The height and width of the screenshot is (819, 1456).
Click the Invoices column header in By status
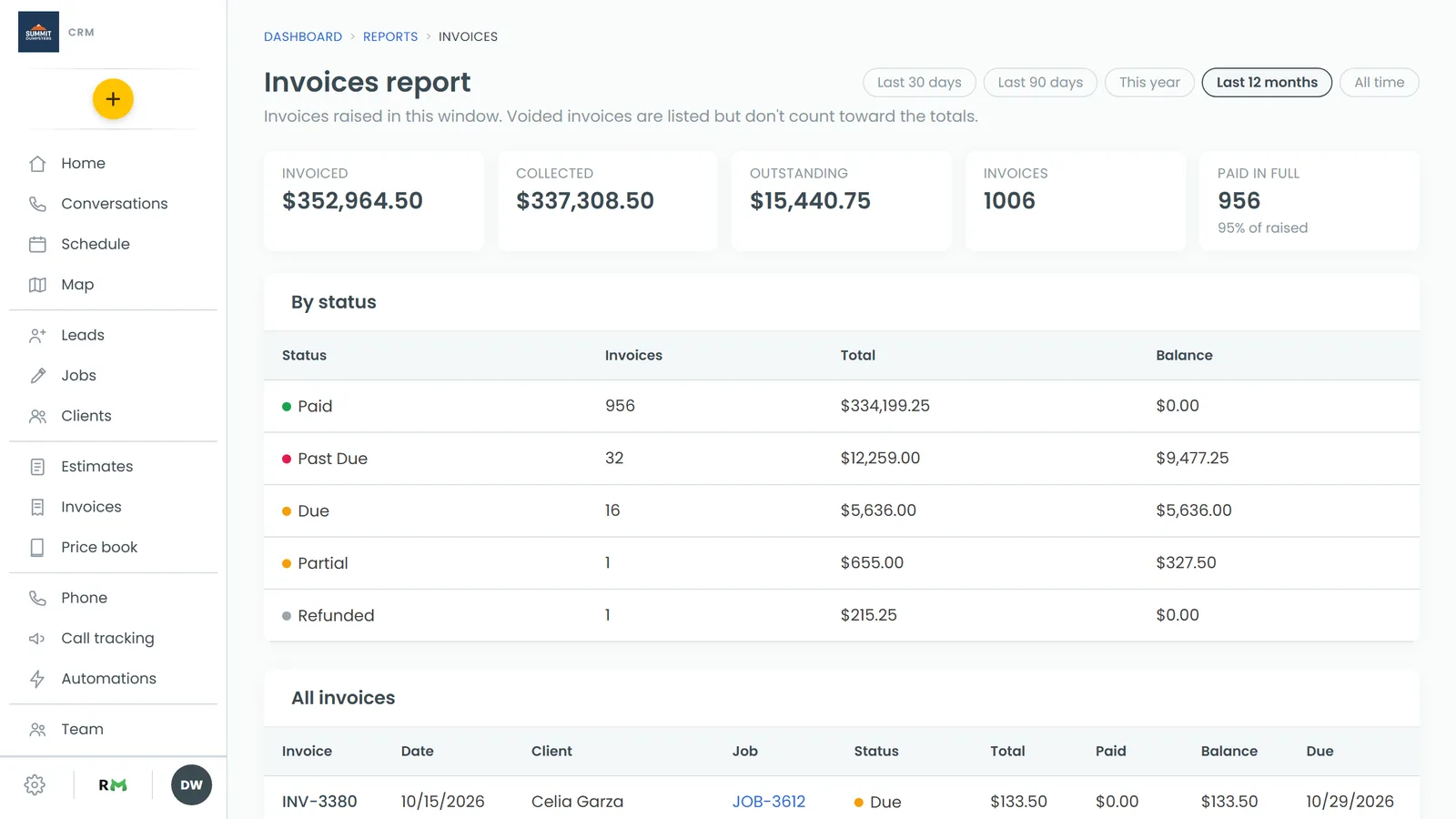633,356
